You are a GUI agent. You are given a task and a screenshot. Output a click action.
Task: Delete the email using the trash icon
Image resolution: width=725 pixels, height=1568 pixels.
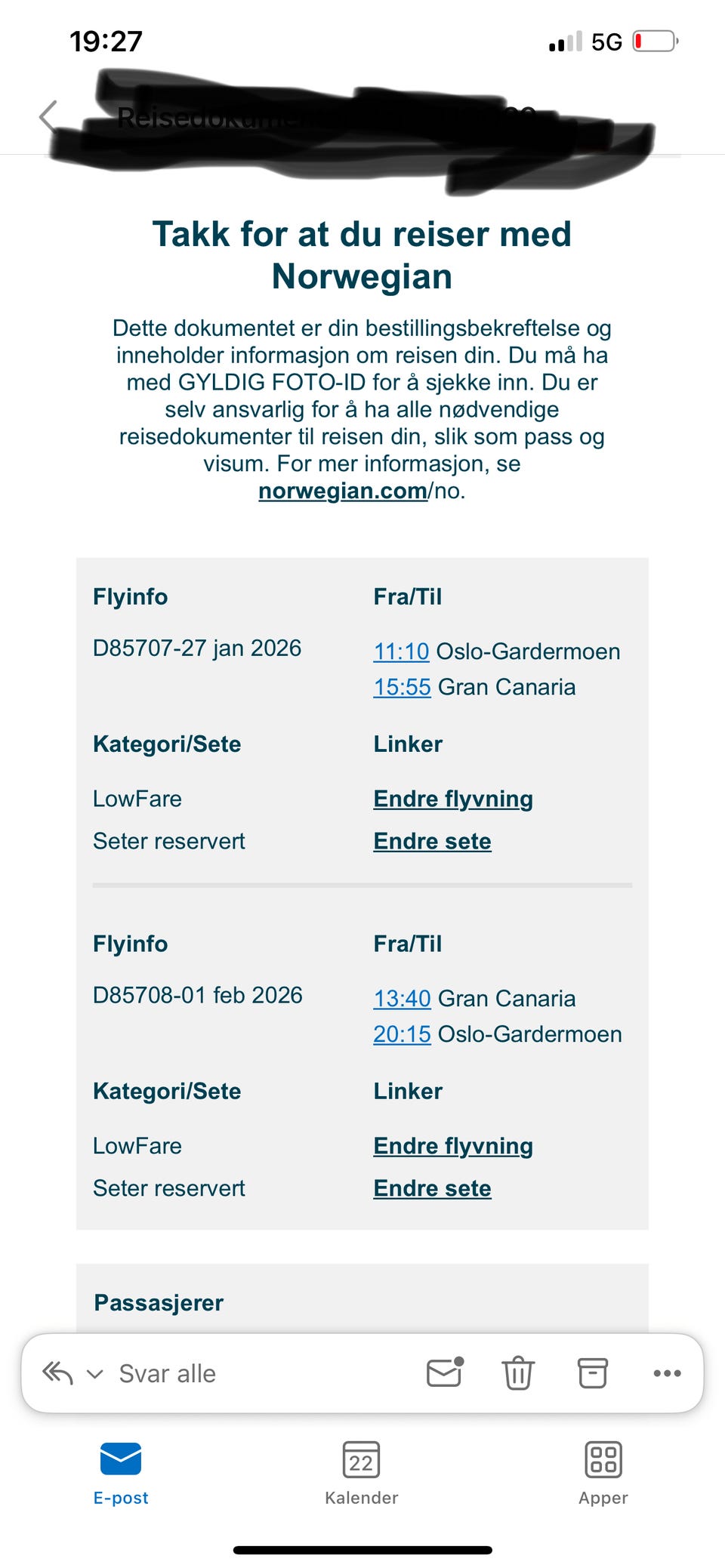[517, 1373]
